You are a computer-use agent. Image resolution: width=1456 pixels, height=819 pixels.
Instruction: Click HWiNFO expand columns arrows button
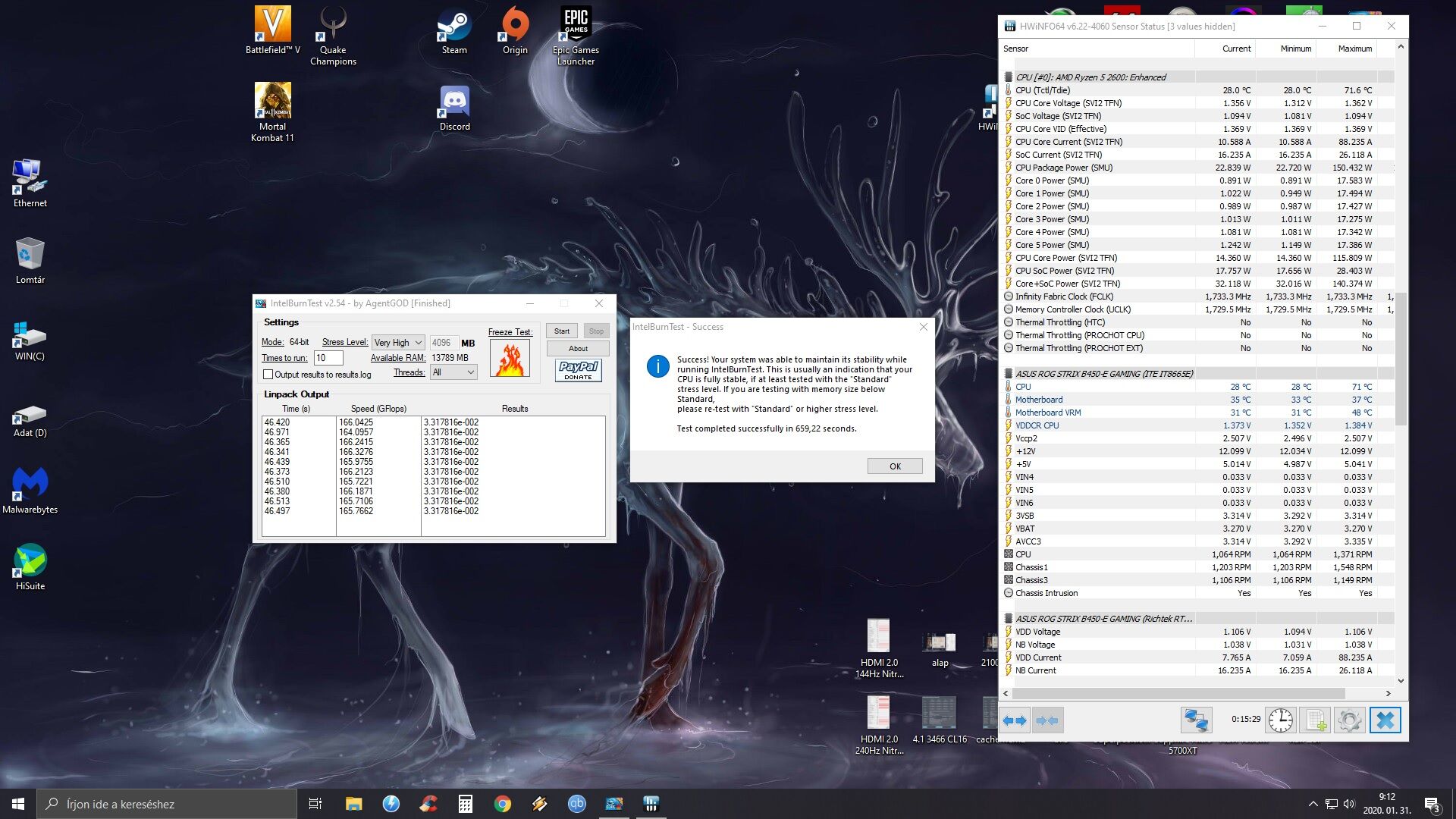(1015, 720)
